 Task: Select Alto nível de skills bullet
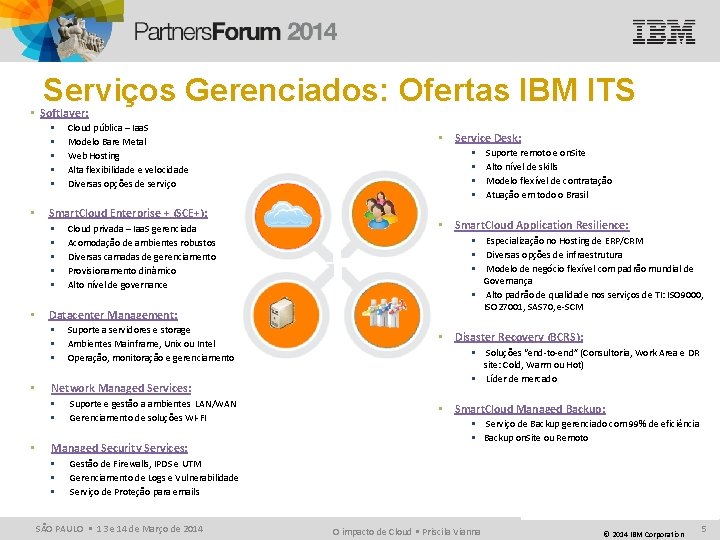(522, 167)
